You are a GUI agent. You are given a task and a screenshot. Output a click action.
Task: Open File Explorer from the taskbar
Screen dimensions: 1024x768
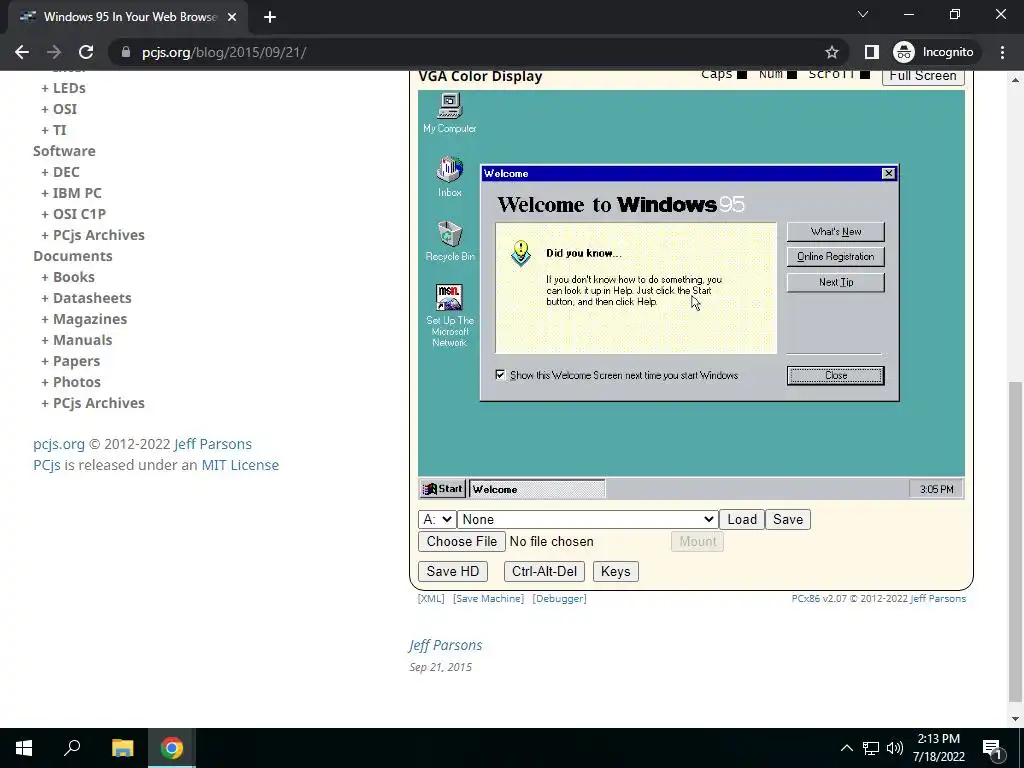point(123,748)
